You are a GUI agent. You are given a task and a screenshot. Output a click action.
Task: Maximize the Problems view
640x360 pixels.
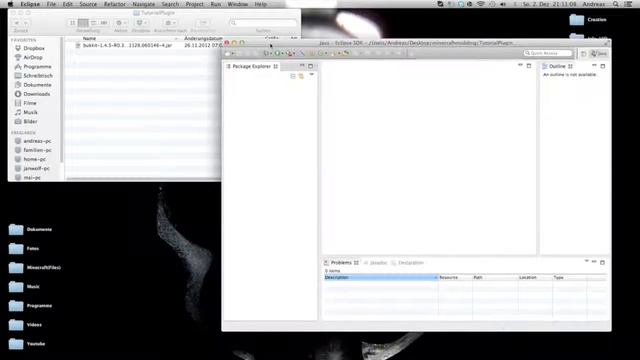pyautogui.click(x=602, y=262)
